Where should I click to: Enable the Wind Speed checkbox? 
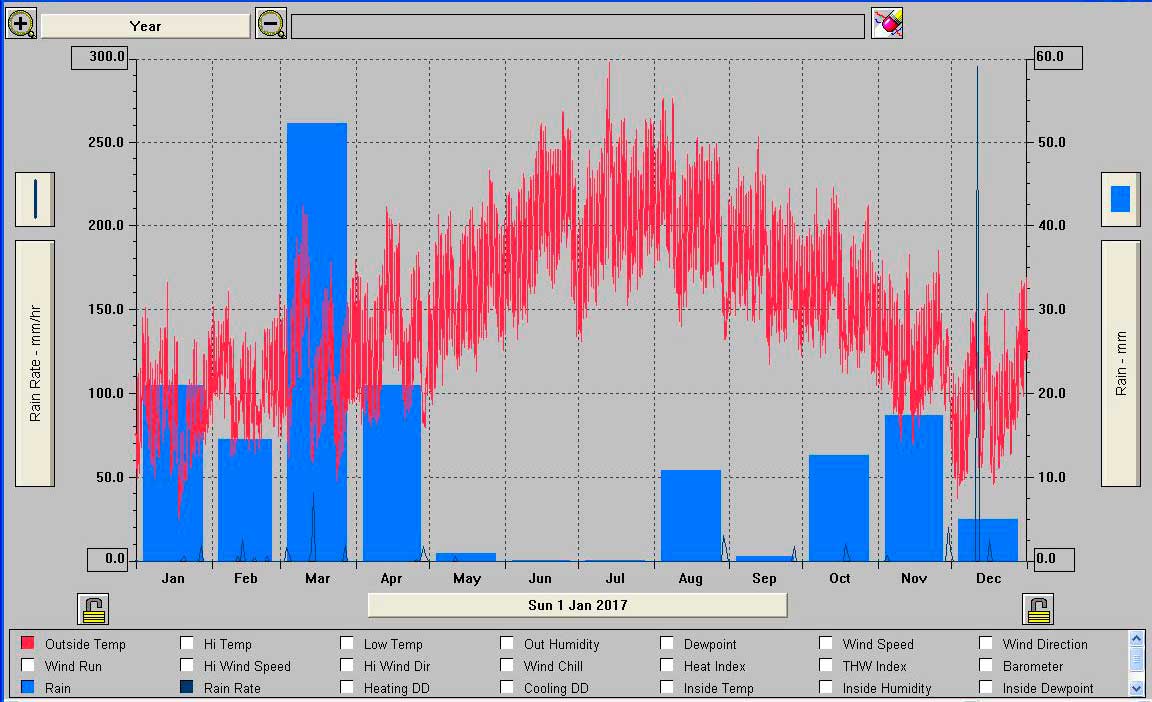(x=826, y=643)
